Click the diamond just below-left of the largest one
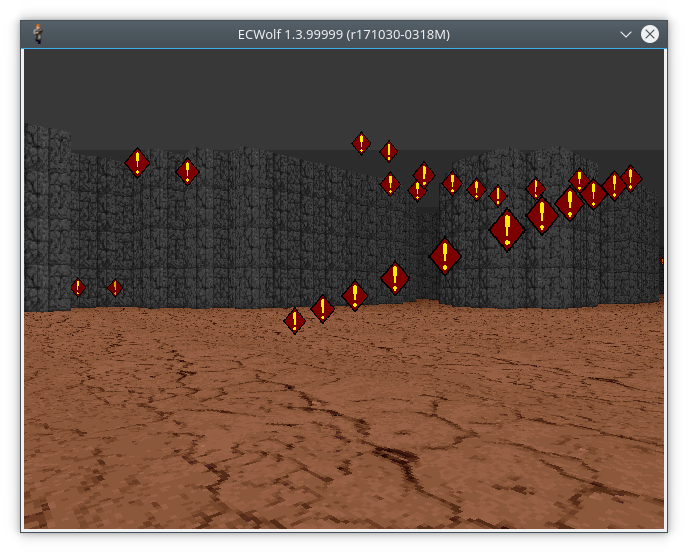 click(445, 255)
